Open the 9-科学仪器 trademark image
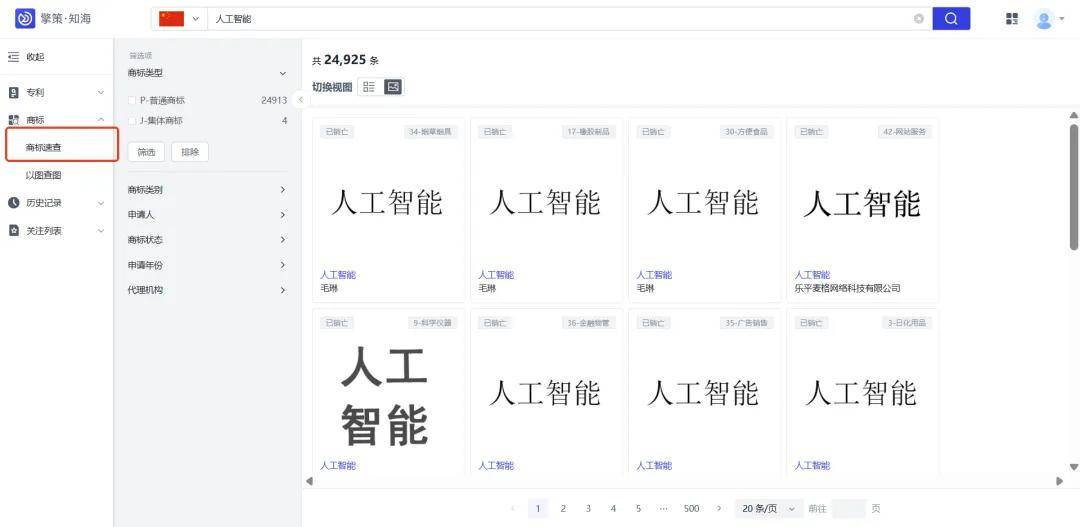This screenshot has width=1080, height=527. pos(385,396)
